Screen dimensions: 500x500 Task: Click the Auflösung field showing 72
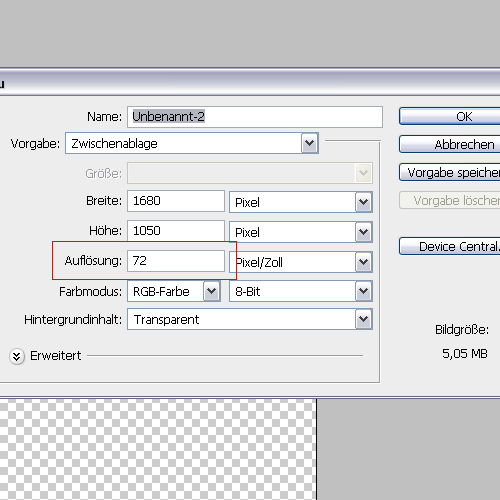tap(176, 261)
